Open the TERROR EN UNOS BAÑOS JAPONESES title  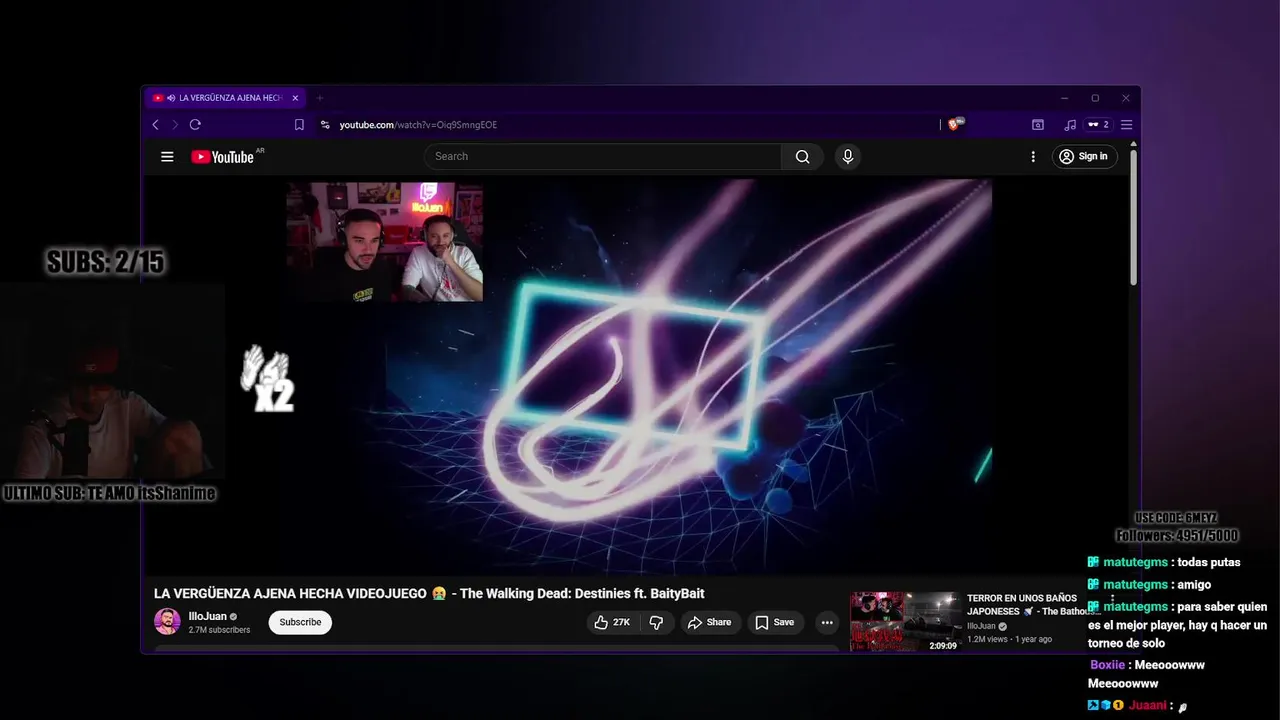point(1033,604)
